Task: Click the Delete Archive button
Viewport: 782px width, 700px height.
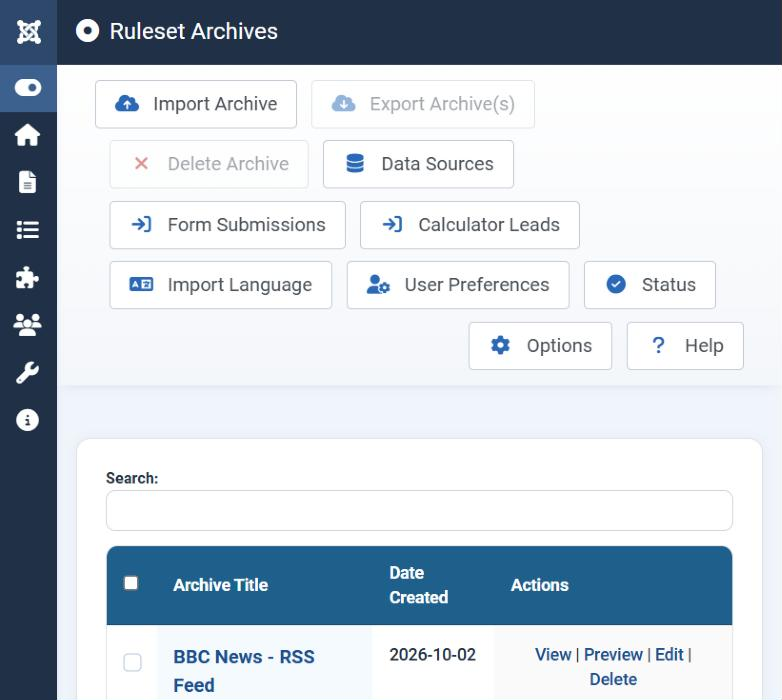Action: pyautogui.click(x=209, y=164)
